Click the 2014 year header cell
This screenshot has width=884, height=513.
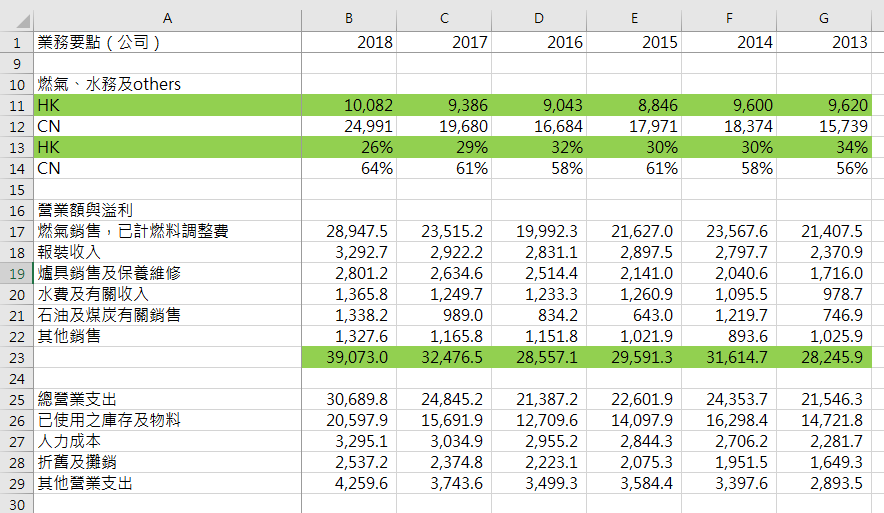pyautogui.click(x=729, y=42)
